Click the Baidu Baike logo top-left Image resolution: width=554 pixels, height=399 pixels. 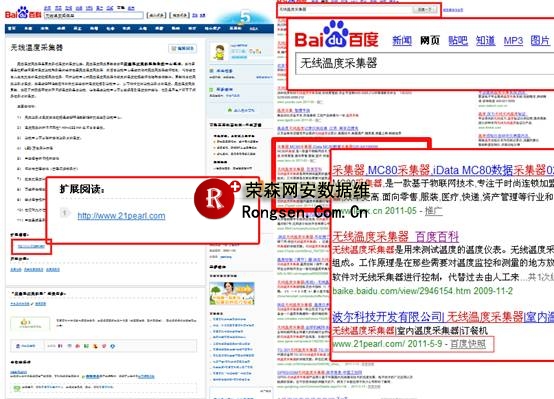(23, 13)
